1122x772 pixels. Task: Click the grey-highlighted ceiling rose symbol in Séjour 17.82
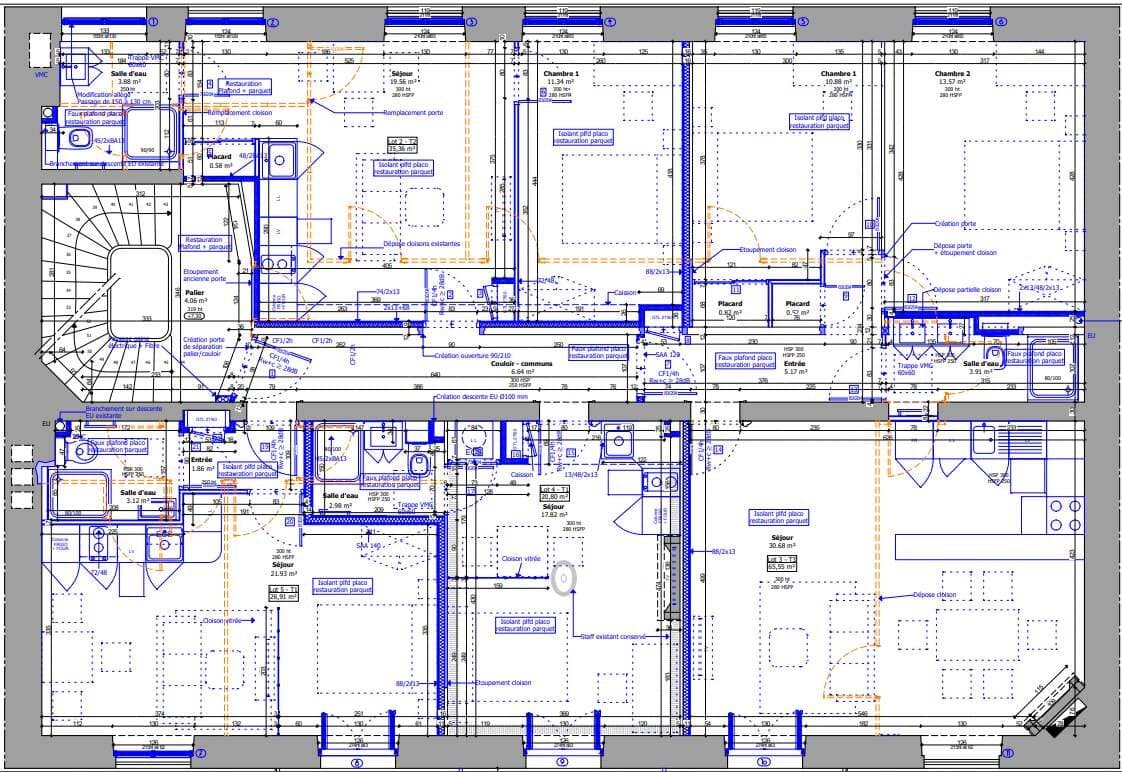(564, 577)
